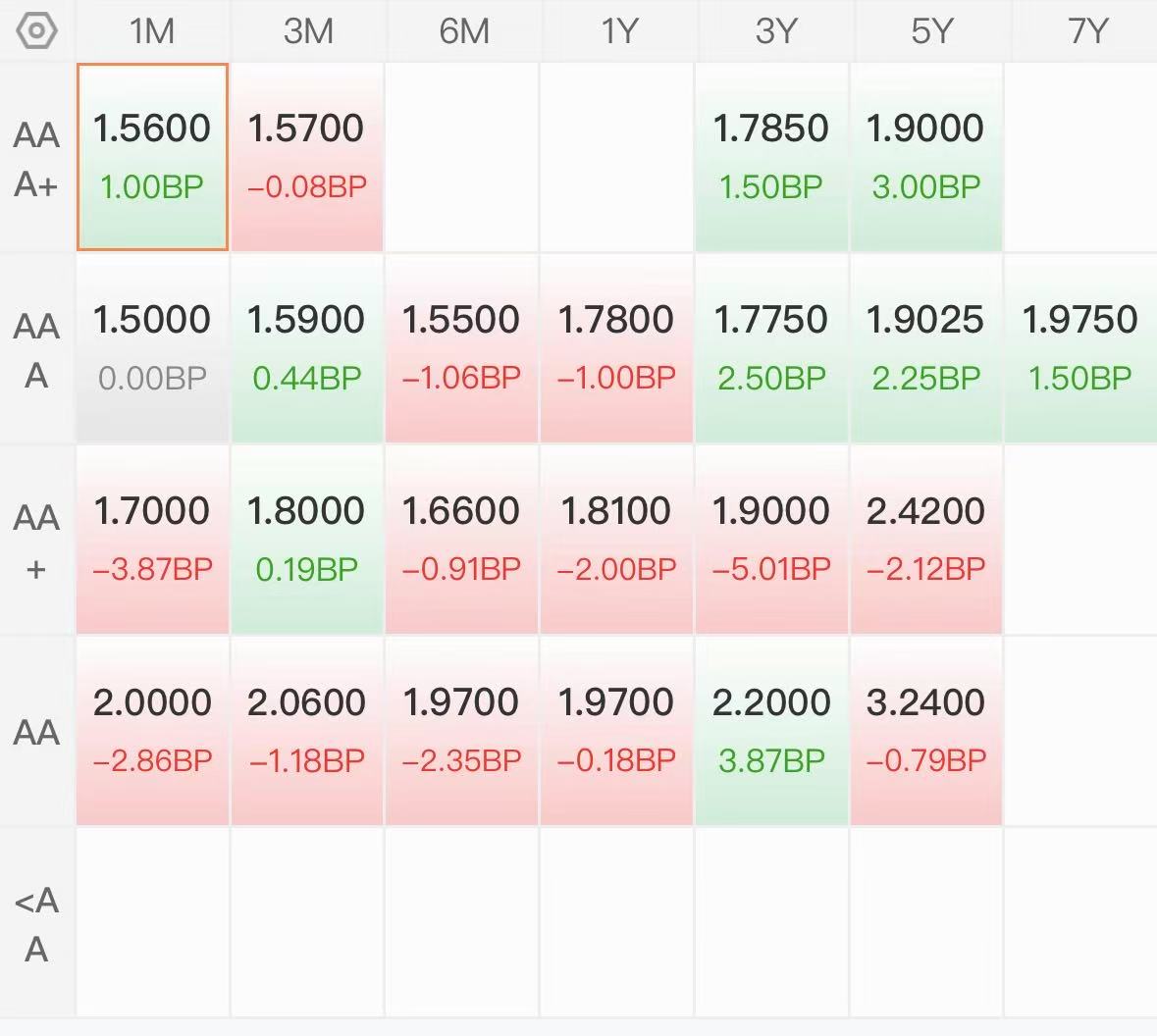Select the <AA row label
This screenshot has width=1157, height=1036.
(x=36, y=924)
